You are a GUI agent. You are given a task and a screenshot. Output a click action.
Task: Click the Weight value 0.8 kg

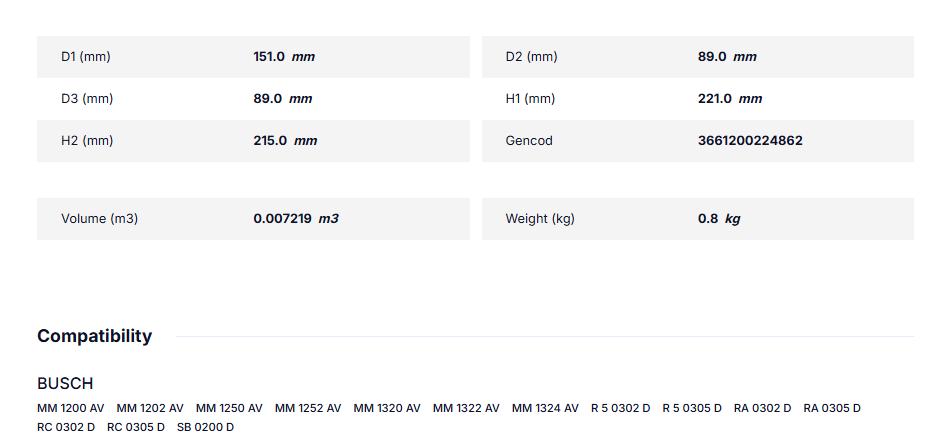[719, 219]
